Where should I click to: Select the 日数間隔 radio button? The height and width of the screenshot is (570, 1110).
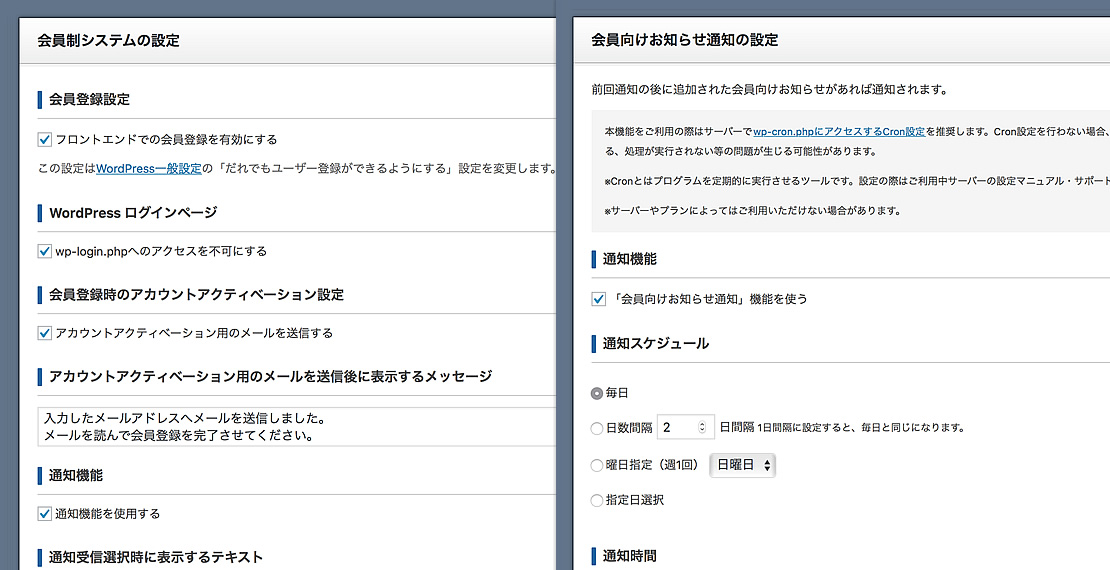[x=597, y=428]
